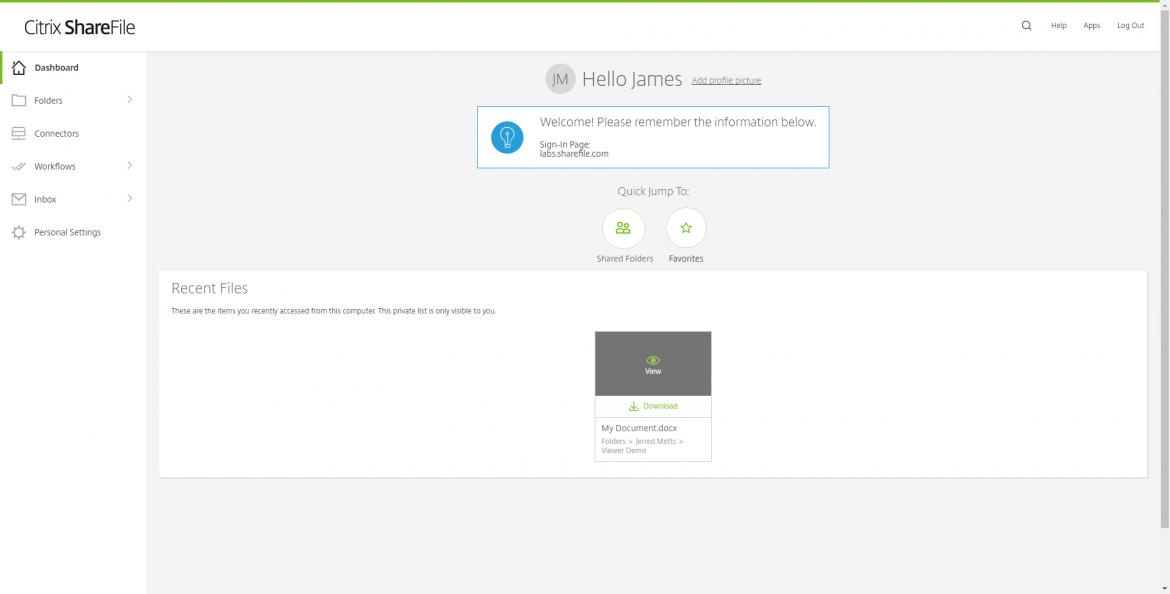Expand the Folders section chevron
Image resolution: width=1170 pixels, height=594 pixels.
[128, 100]
